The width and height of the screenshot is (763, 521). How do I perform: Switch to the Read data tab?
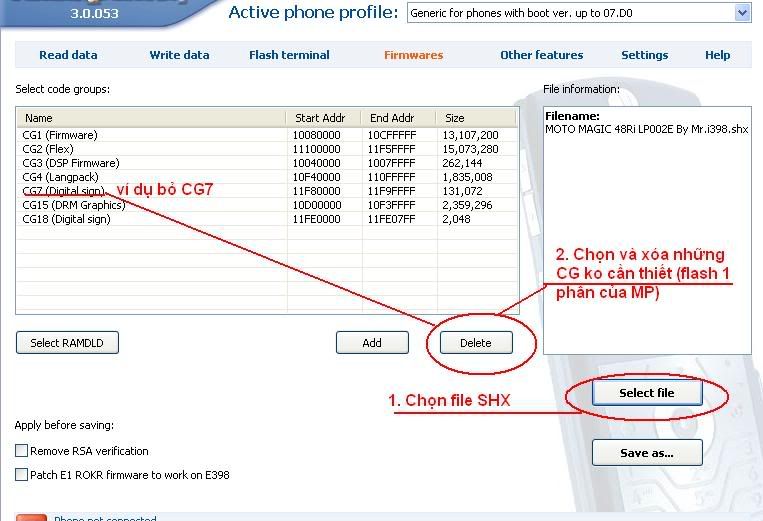coord(68,55)
